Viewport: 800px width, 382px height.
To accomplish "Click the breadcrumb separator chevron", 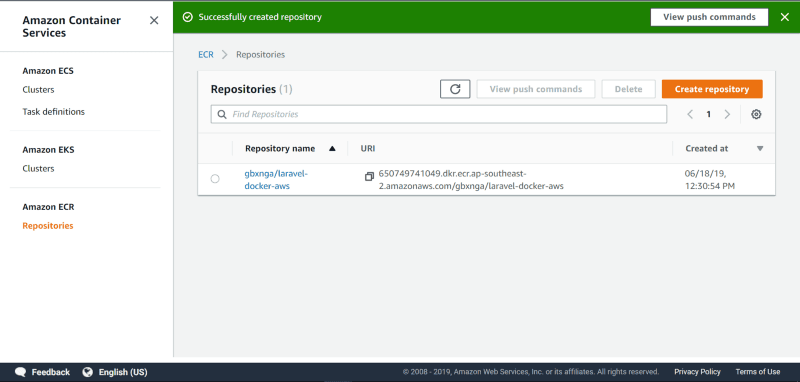I will pyautogui.click(x=224, y=55).
